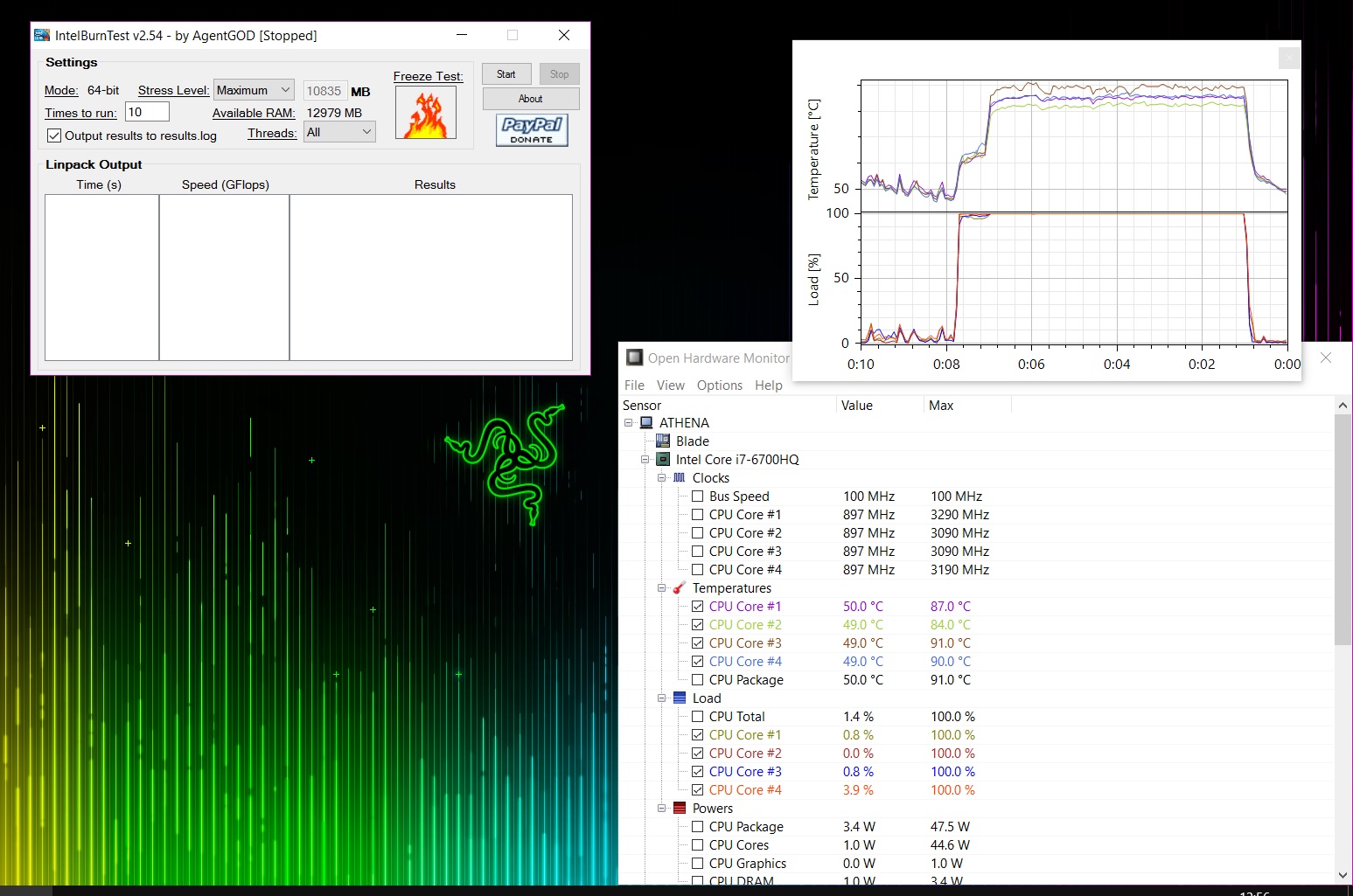Screen dimensions: 1353x896
Task: Collapse the Powers group
Action: [662, 809]
